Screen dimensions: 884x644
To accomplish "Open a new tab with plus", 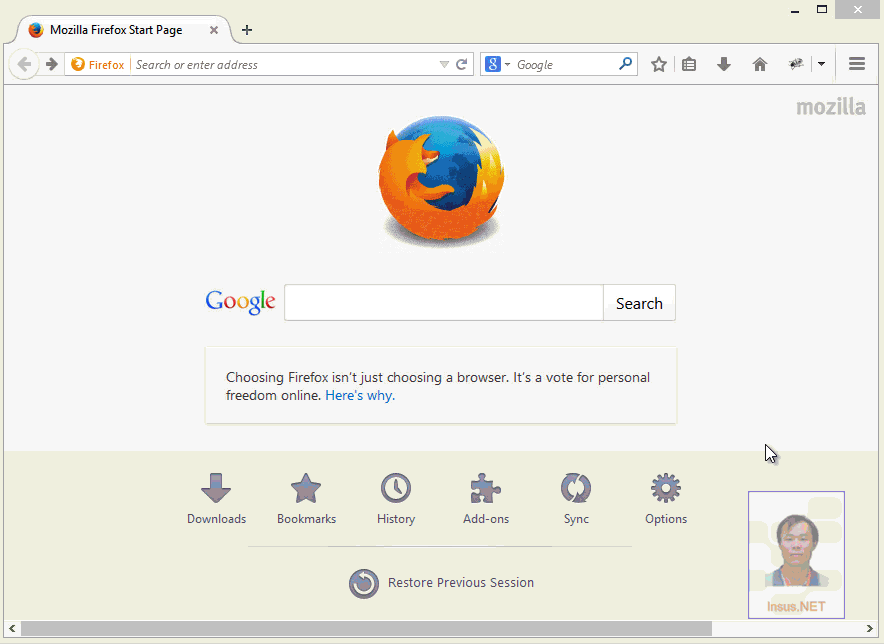I will click(246, 30).
